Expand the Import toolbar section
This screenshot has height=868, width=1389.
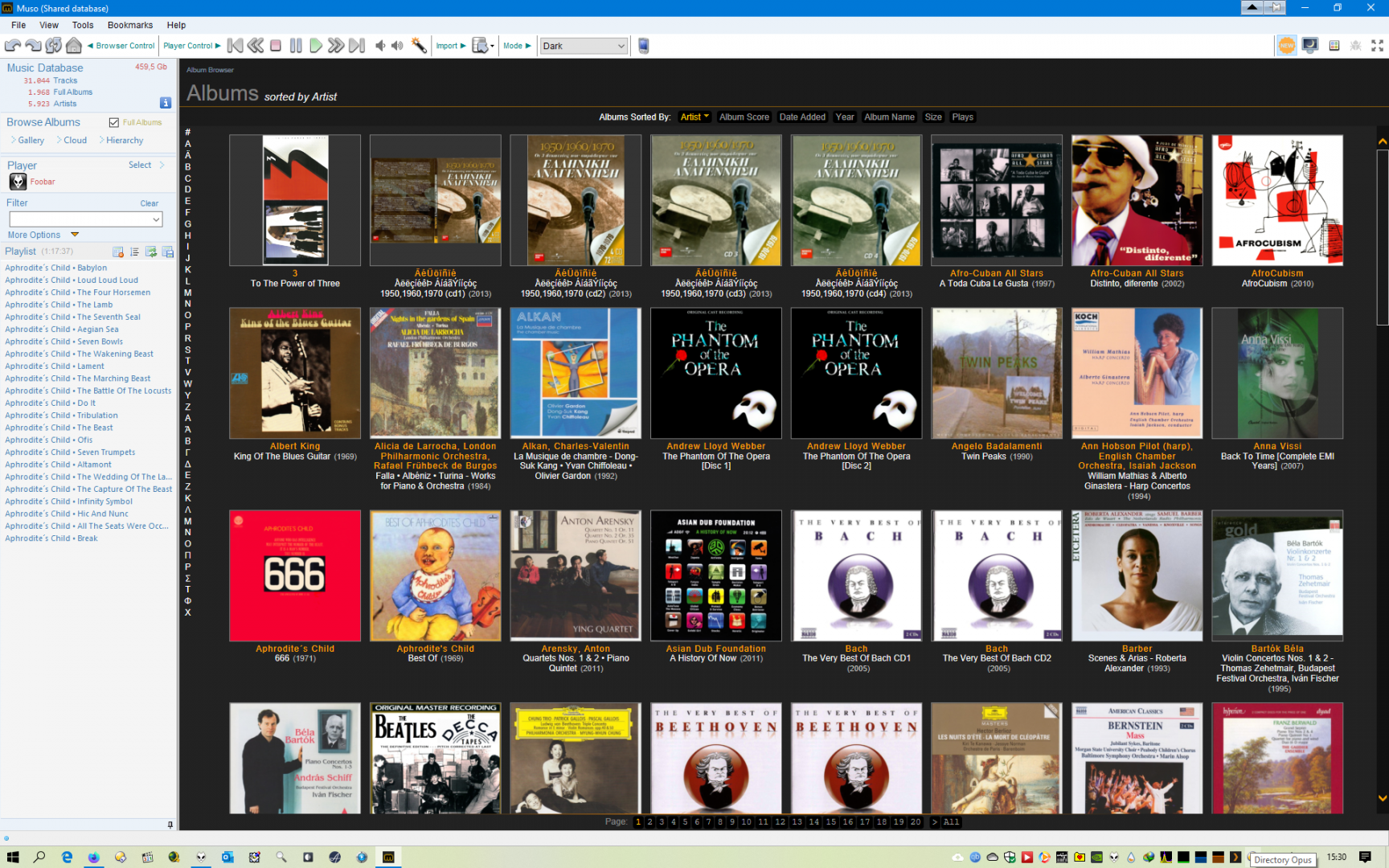coord(451,46)
